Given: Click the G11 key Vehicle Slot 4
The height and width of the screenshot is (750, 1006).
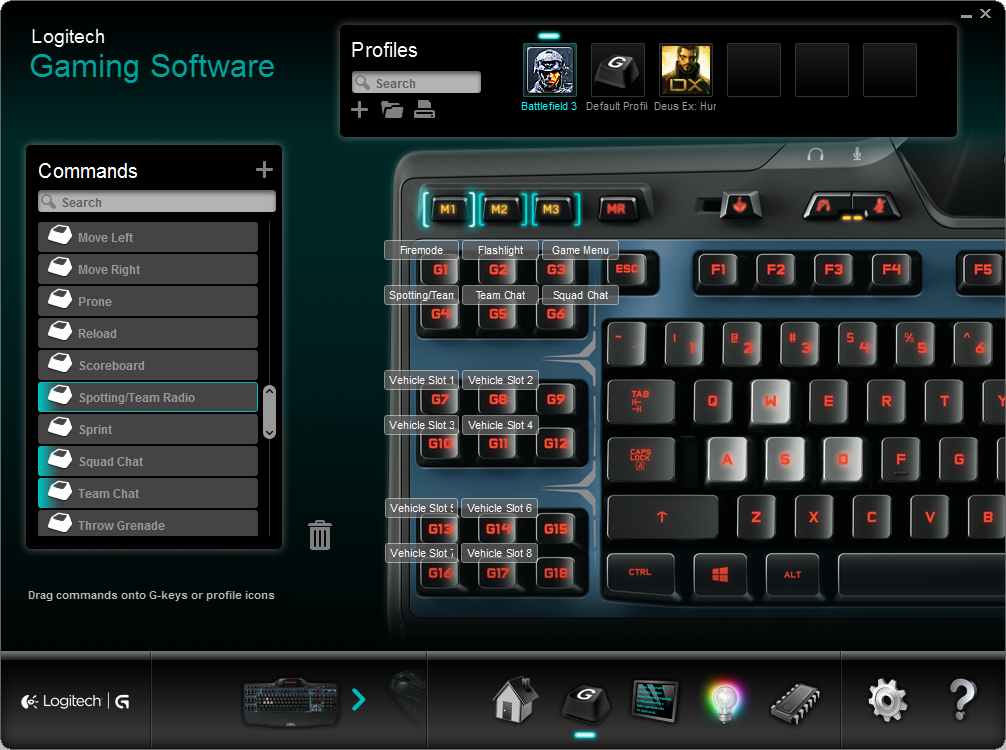Looking at the screenshot, I should coord(498,444).
